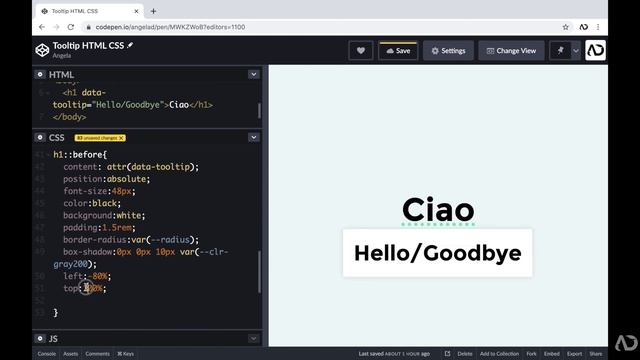The image size is (640, 360).
Task: Click the author name Angela
Action: 62,56
